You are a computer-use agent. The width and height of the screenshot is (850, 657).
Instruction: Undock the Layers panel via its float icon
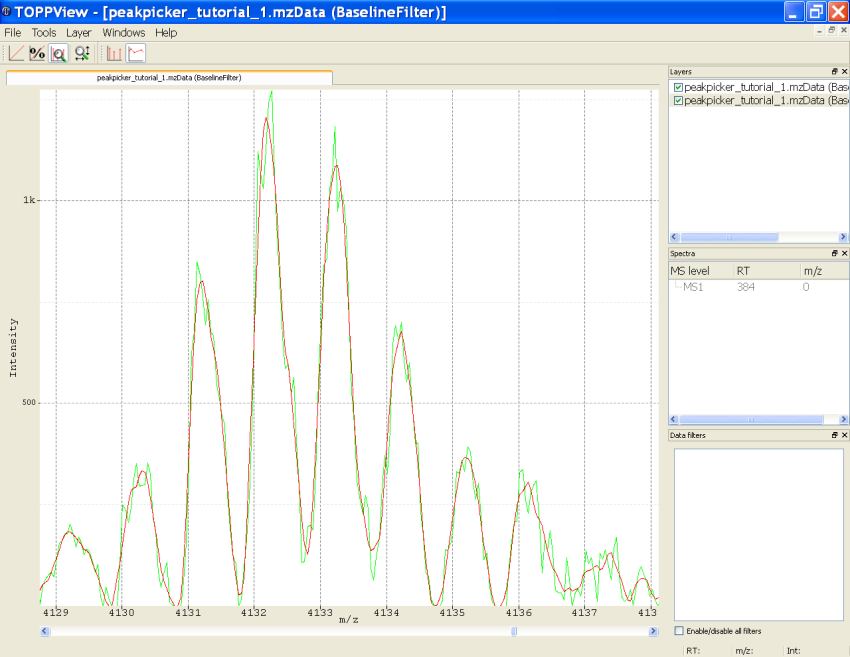pyautogui.click(x=834, y=71)
